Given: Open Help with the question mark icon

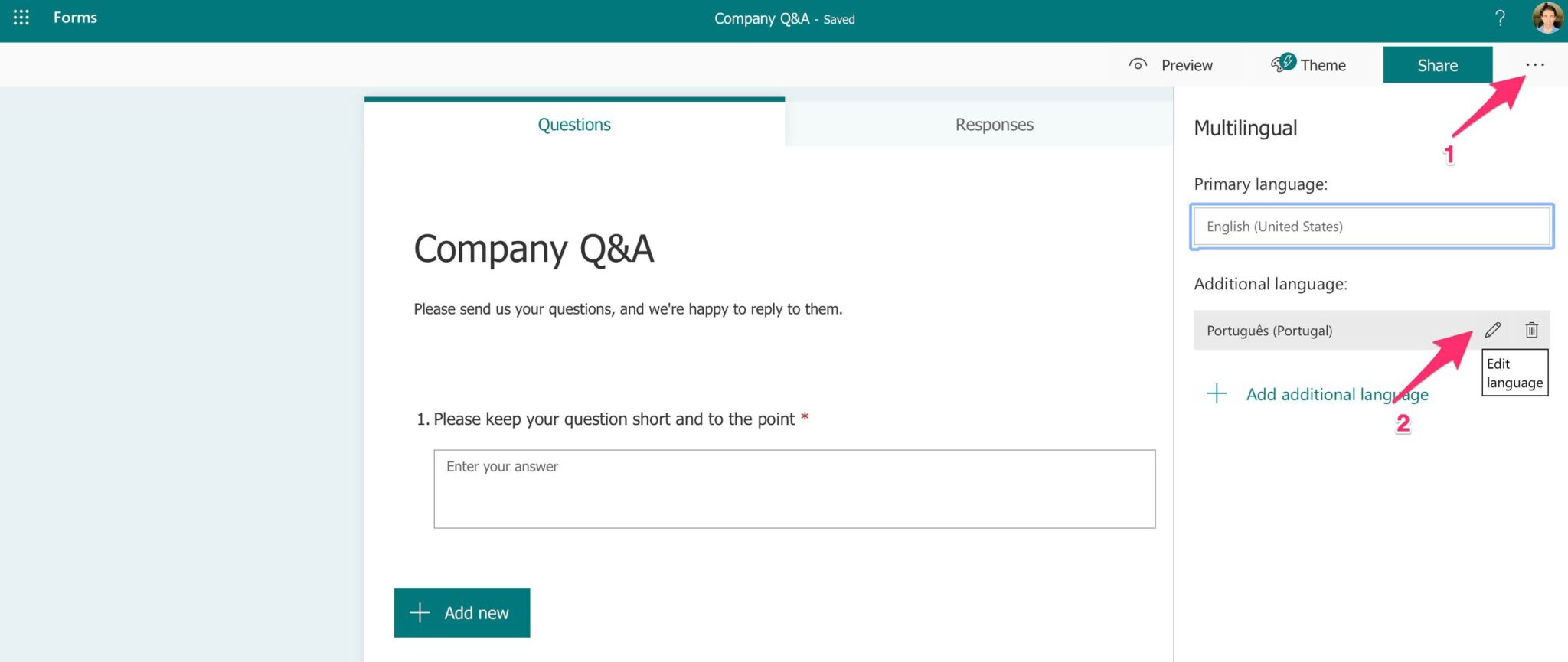Looking at the screenshot, I should tap(1500, 17).
